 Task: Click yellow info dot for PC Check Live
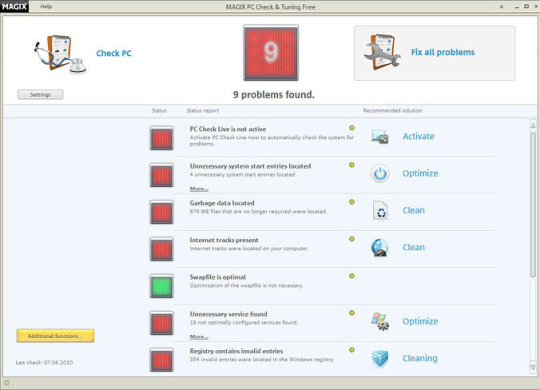[352, 128]
